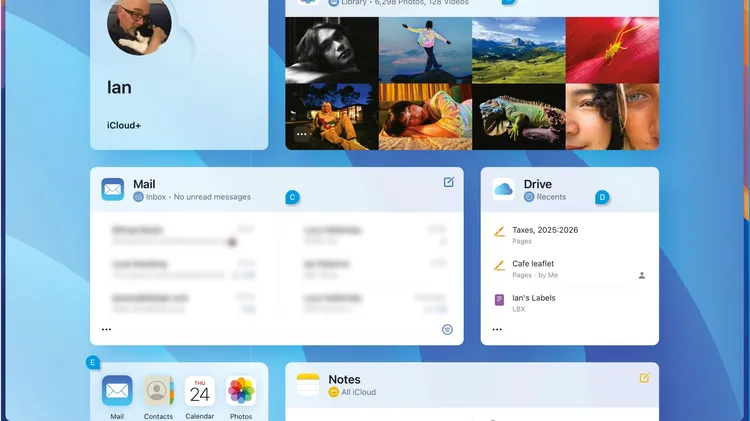Open the Photos app icon
The image size is (750, 421).
coord(241,390)
